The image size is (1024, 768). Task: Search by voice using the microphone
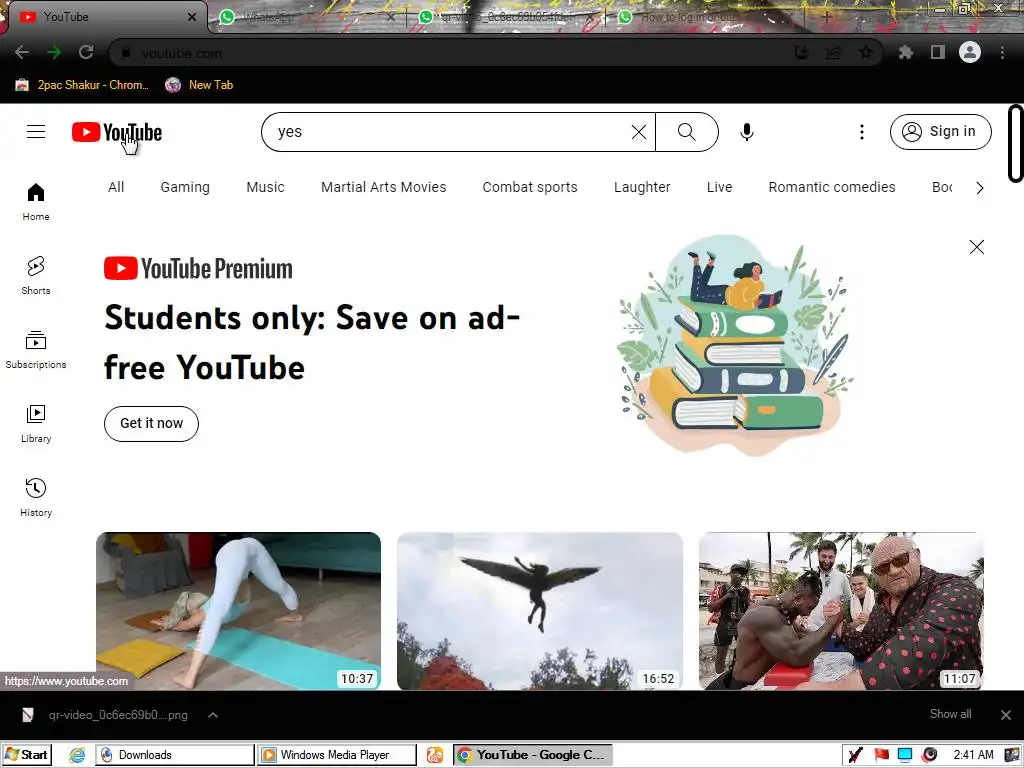point(746,132)
